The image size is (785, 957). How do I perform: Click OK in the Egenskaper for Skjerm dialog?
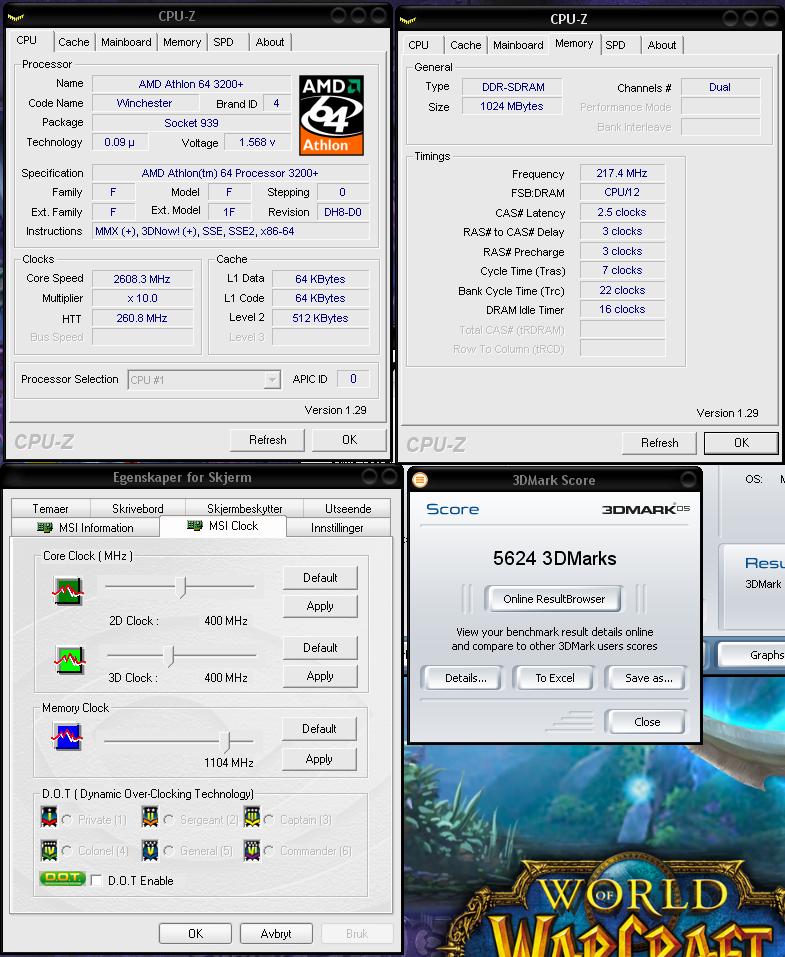[195, 934]
